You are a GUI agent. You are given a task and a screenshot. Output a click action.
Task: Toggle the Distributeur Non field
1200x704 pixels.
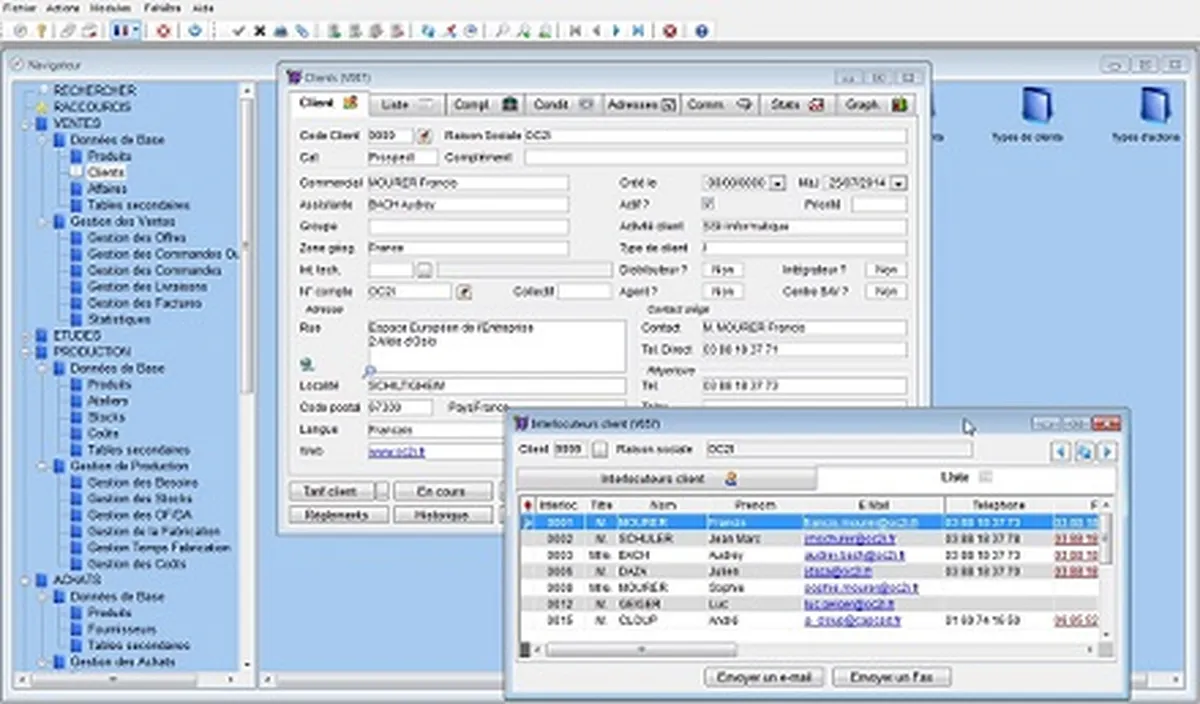tap(722, 270)
